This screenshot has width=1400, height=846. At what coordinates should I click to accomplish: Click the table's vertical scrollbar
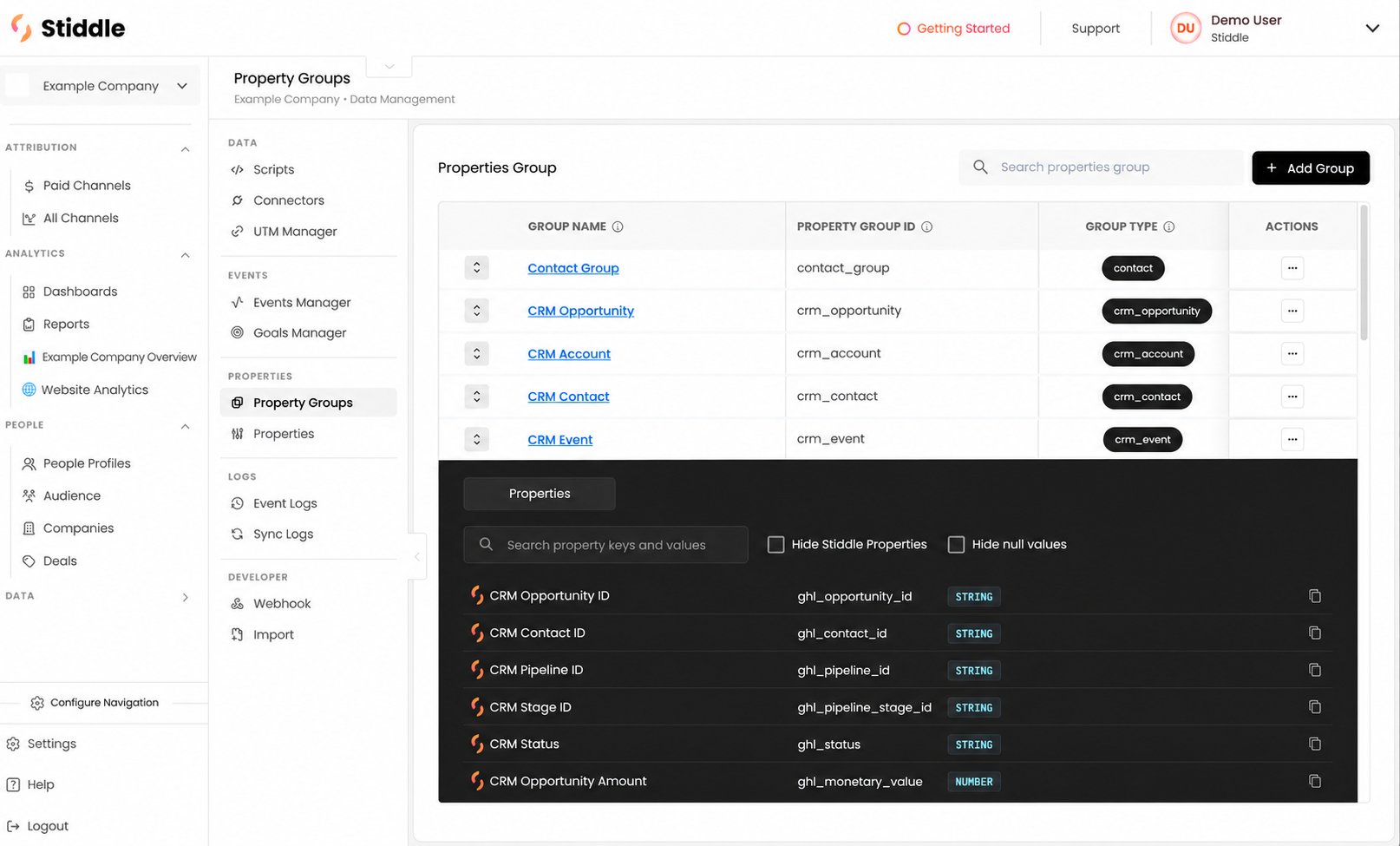[x=1364, y=272]
